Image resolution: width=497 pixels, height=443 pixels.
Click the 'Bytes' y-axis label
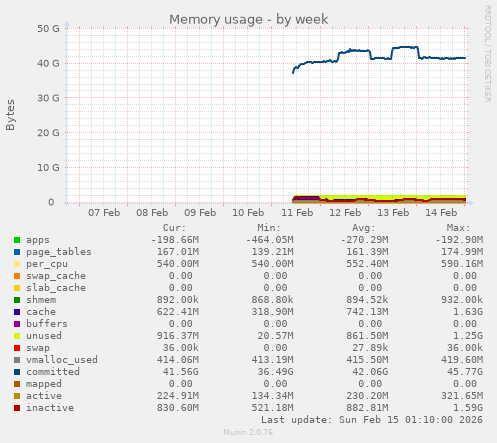(10, 115)
